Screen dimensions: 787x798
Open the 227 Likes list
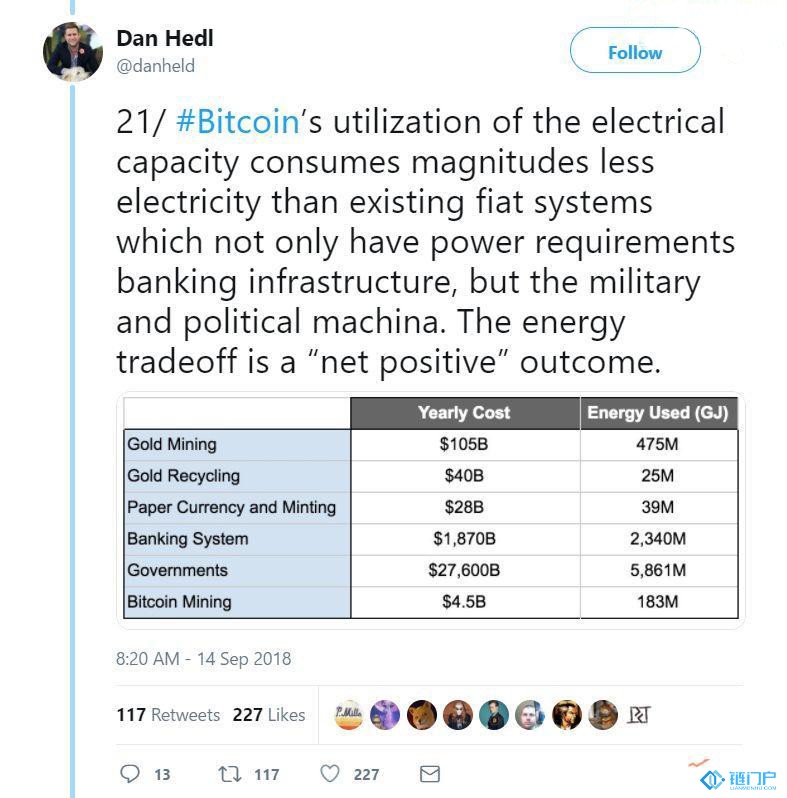[269, 715]
